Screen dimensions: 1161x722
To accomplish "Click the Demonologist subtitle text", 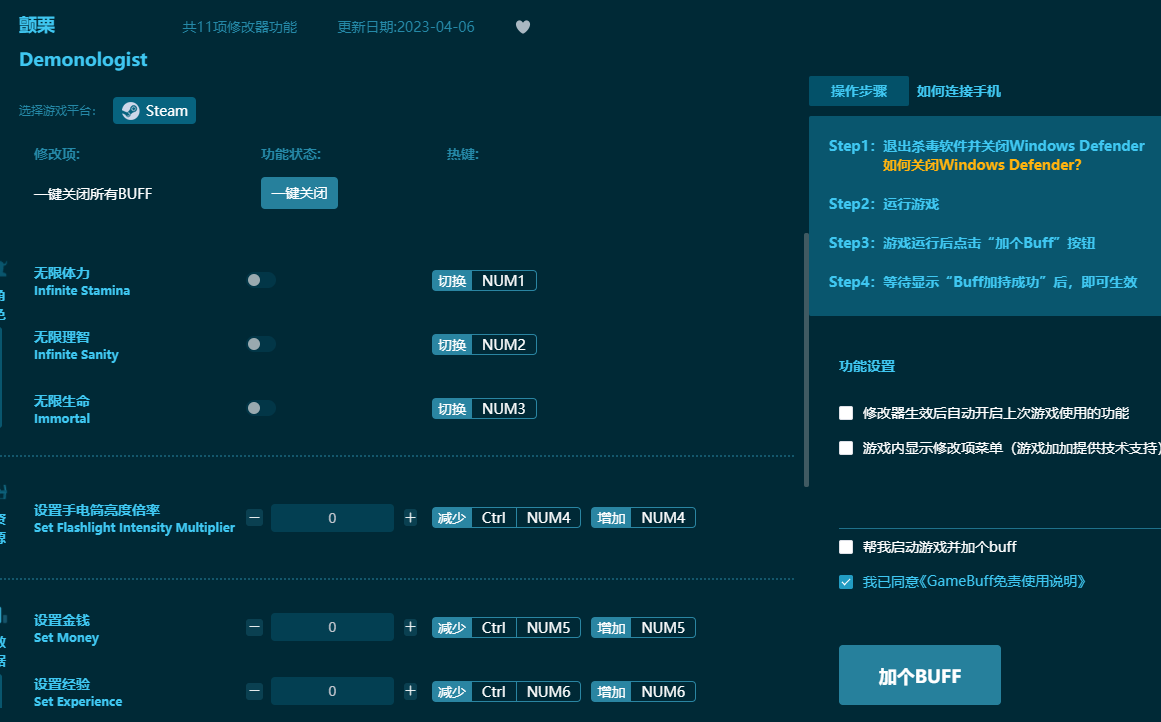I will coord(83,59).
